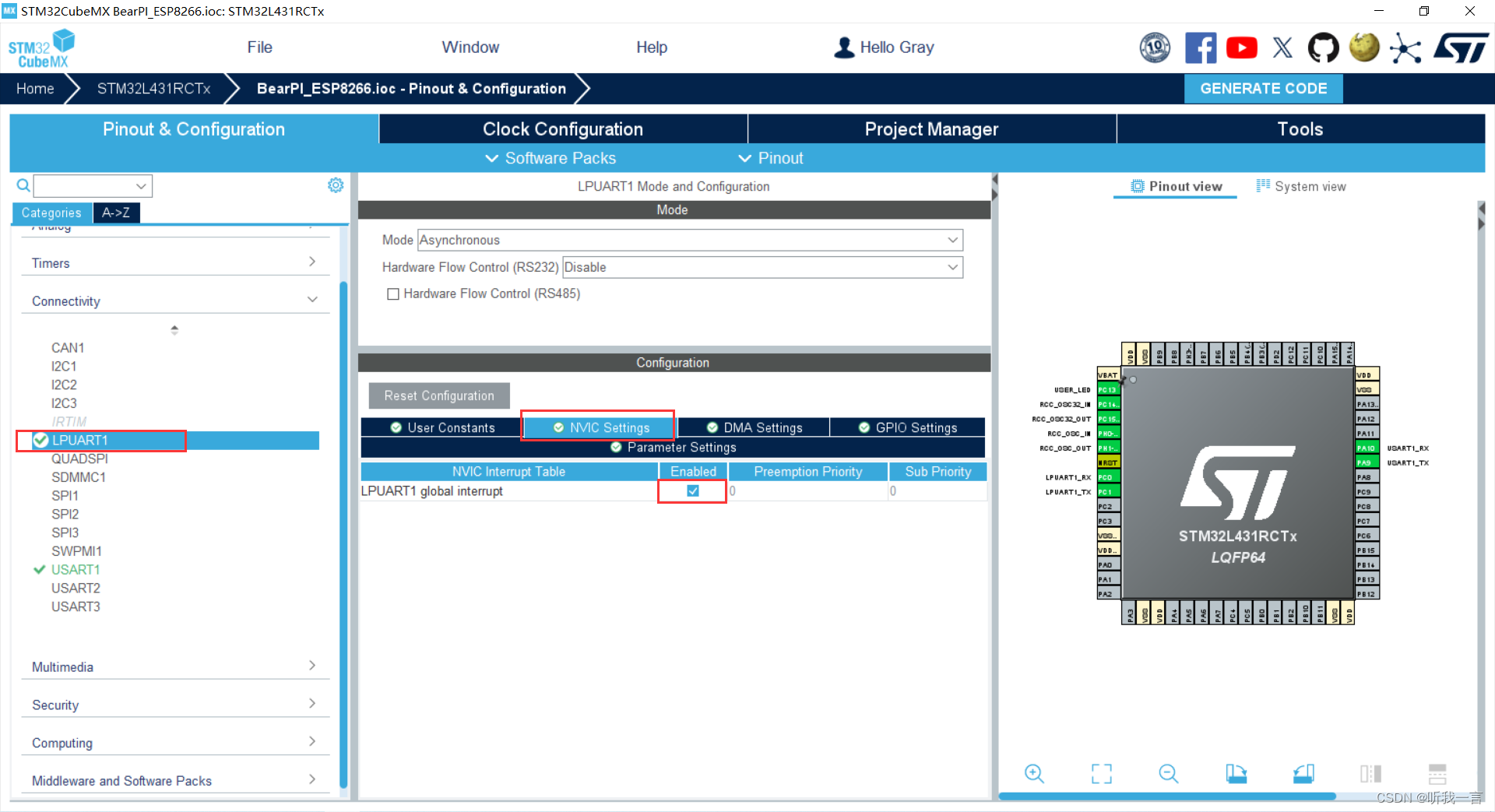
Task: Switch to Project Manager tab
Action: (x=931, y=129)
